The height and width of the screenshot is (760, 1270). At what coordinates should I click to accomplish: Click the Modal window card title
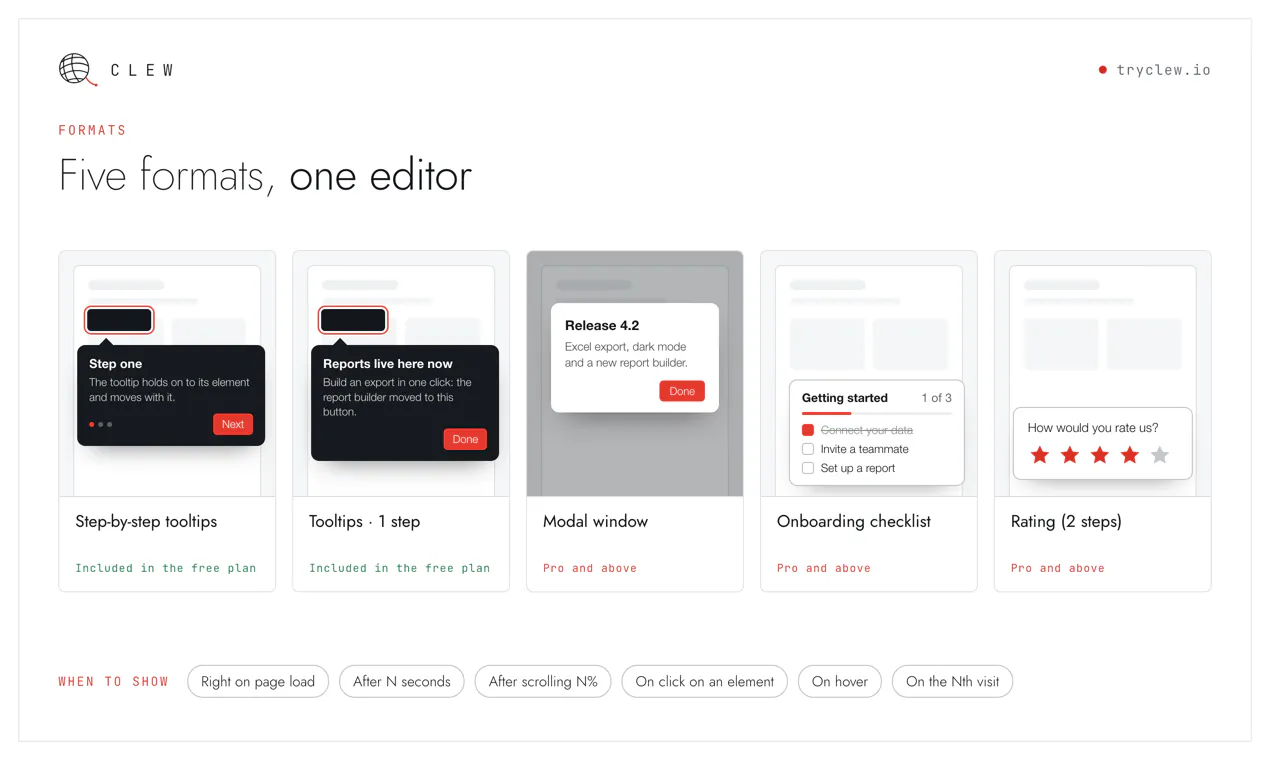595,521
